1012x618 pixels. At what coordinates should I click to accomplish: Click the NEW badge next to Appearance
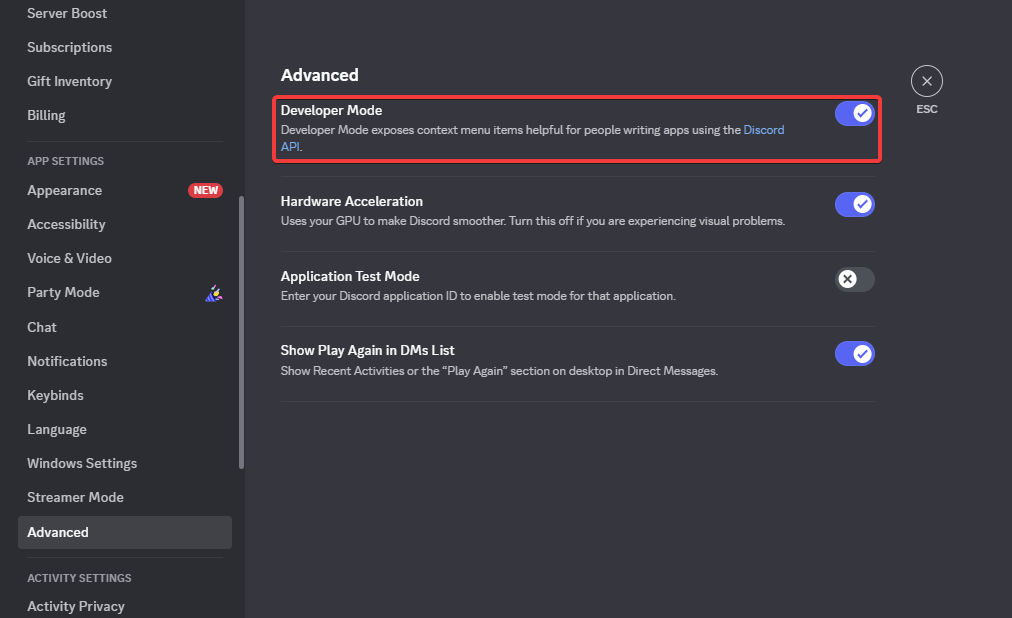click(x=205, y=190)
